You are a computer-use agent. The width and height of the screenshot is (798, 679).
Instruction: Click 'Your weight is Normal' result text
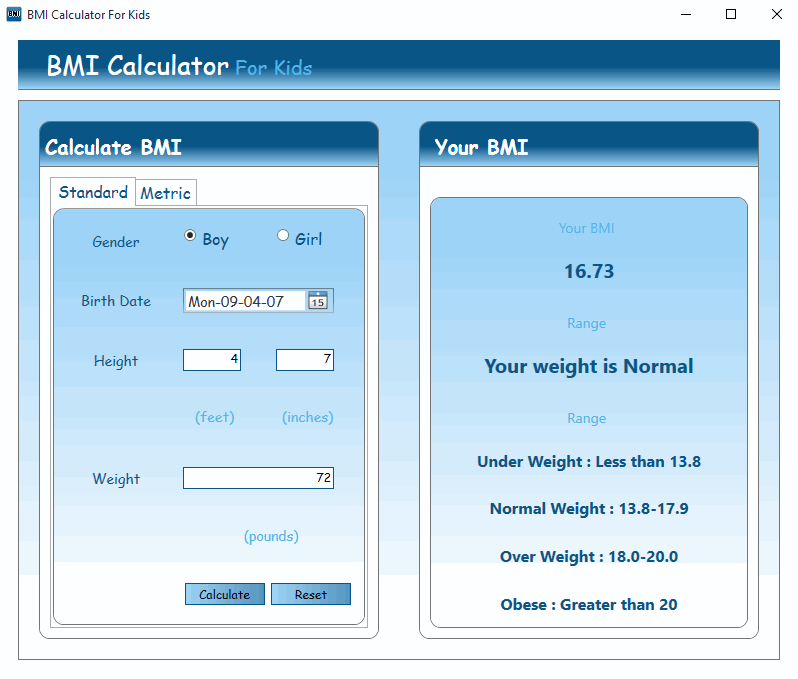pyautogui.click(x=589, y=366)
